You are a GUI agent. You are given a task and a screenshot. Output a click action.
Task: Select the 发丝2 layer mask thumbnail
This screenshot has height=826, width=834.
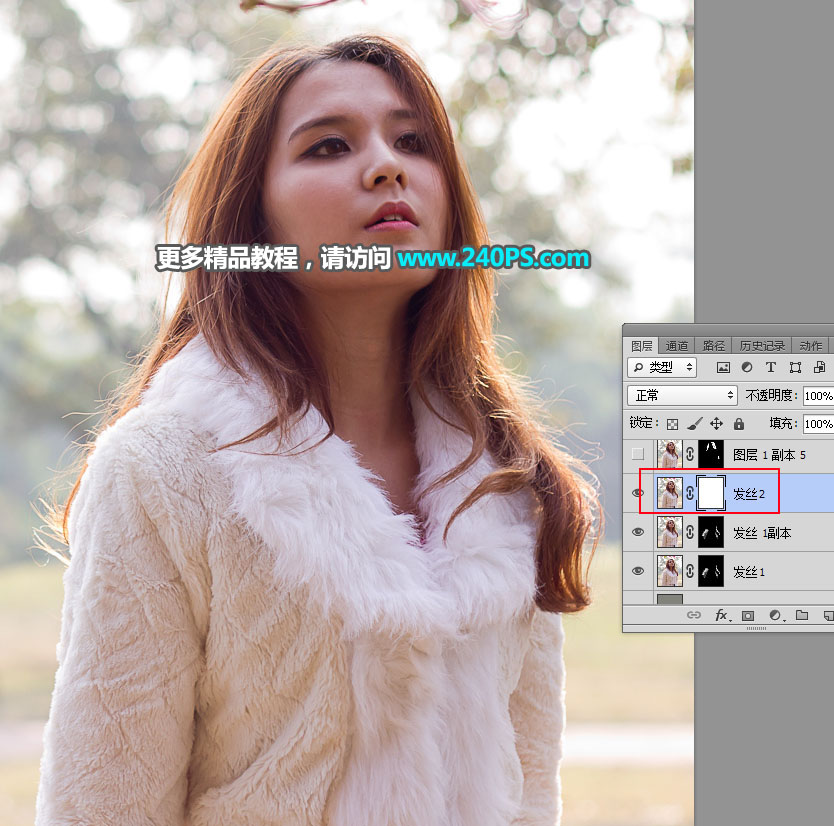(x=709, y=493)
